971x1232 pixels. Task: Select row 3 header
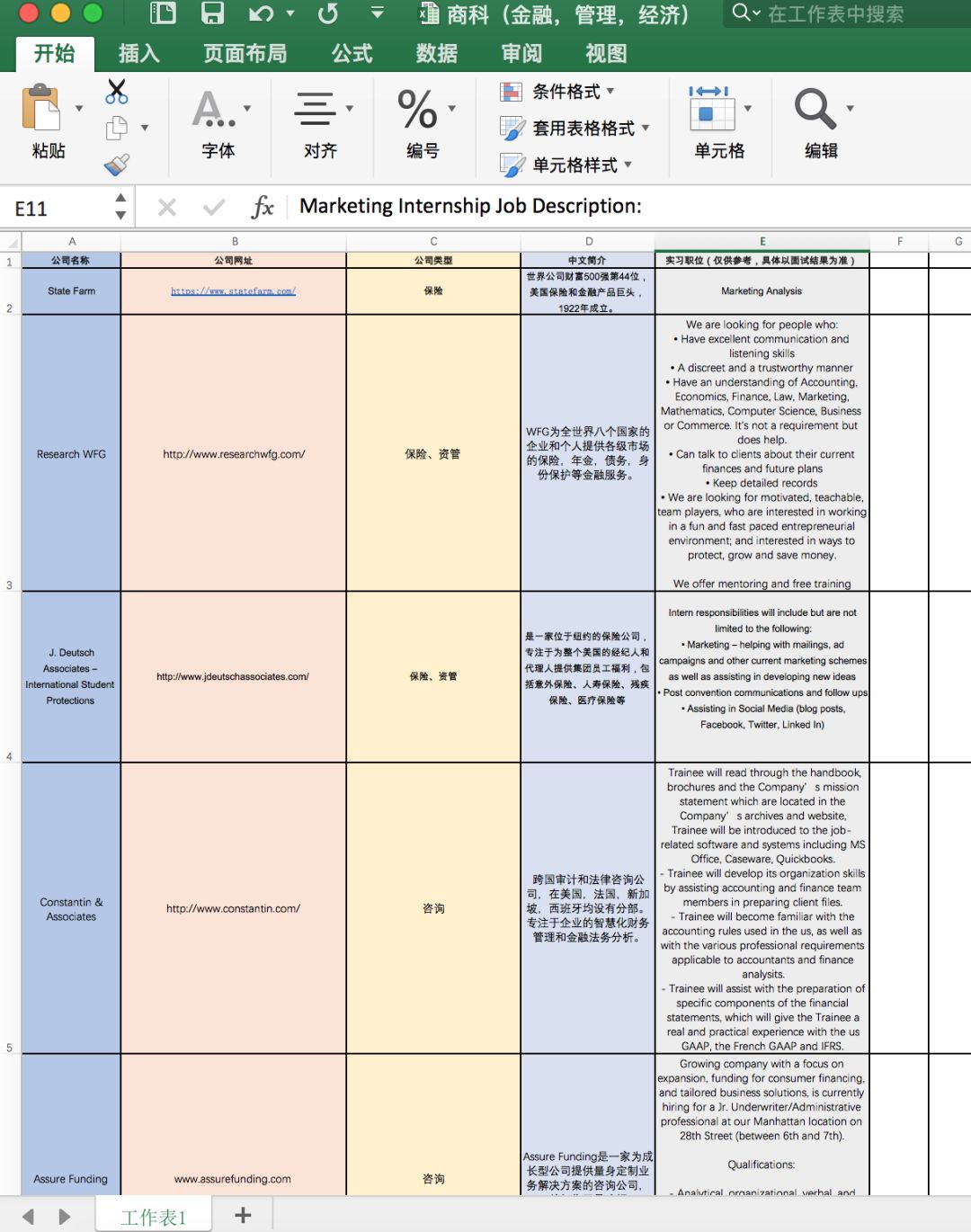point(10,453)
